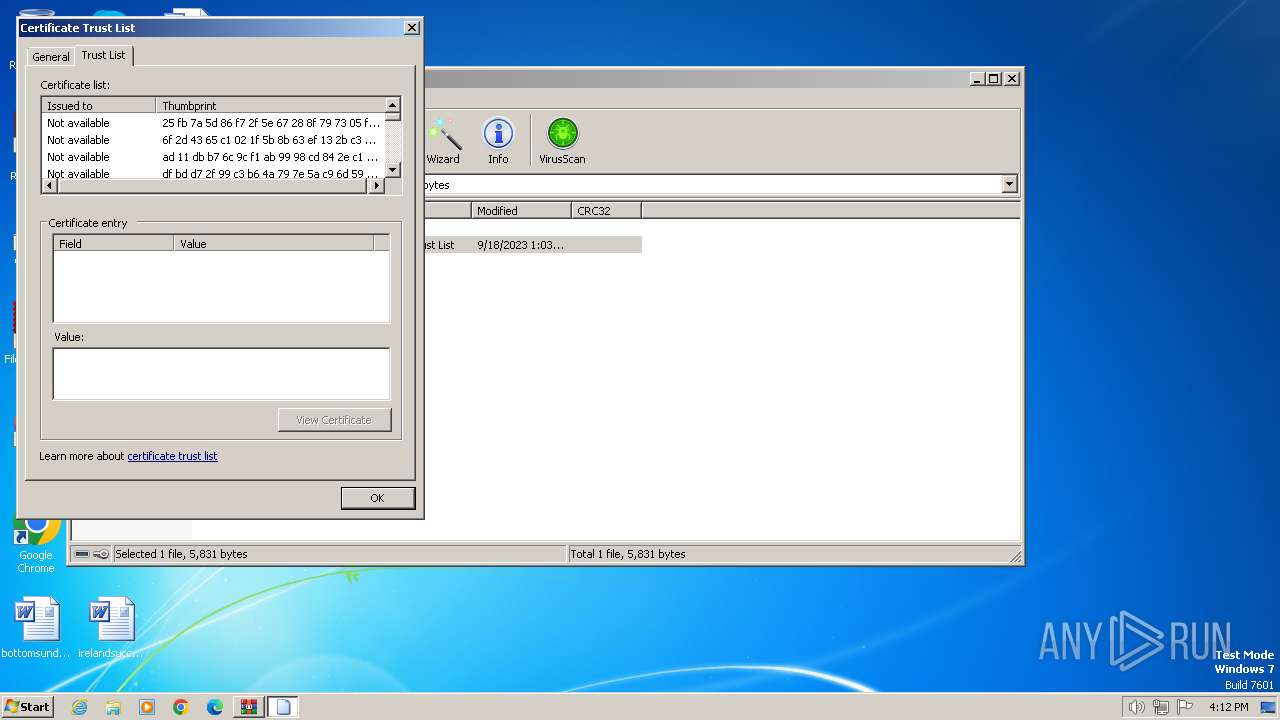Click the WinRAR status bar drive icon
This screenshot has height=720, width=1280.
click(x=82, y=554)
